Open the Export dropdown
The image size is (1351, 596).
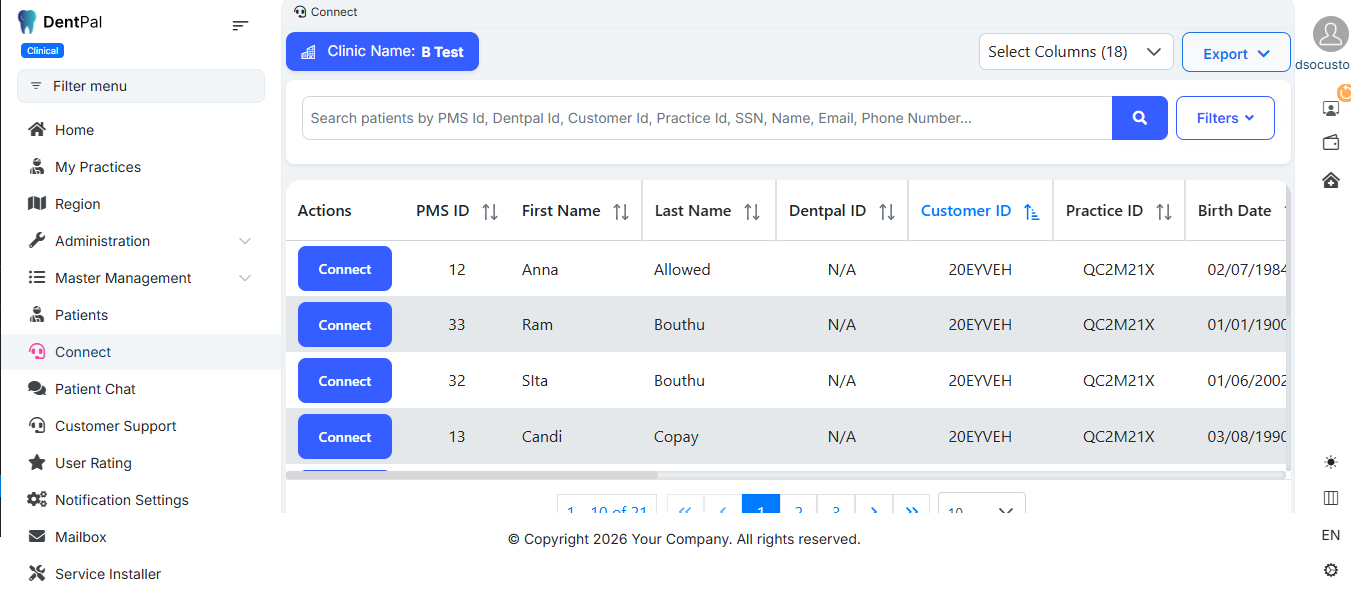[x=1236, y=53]
